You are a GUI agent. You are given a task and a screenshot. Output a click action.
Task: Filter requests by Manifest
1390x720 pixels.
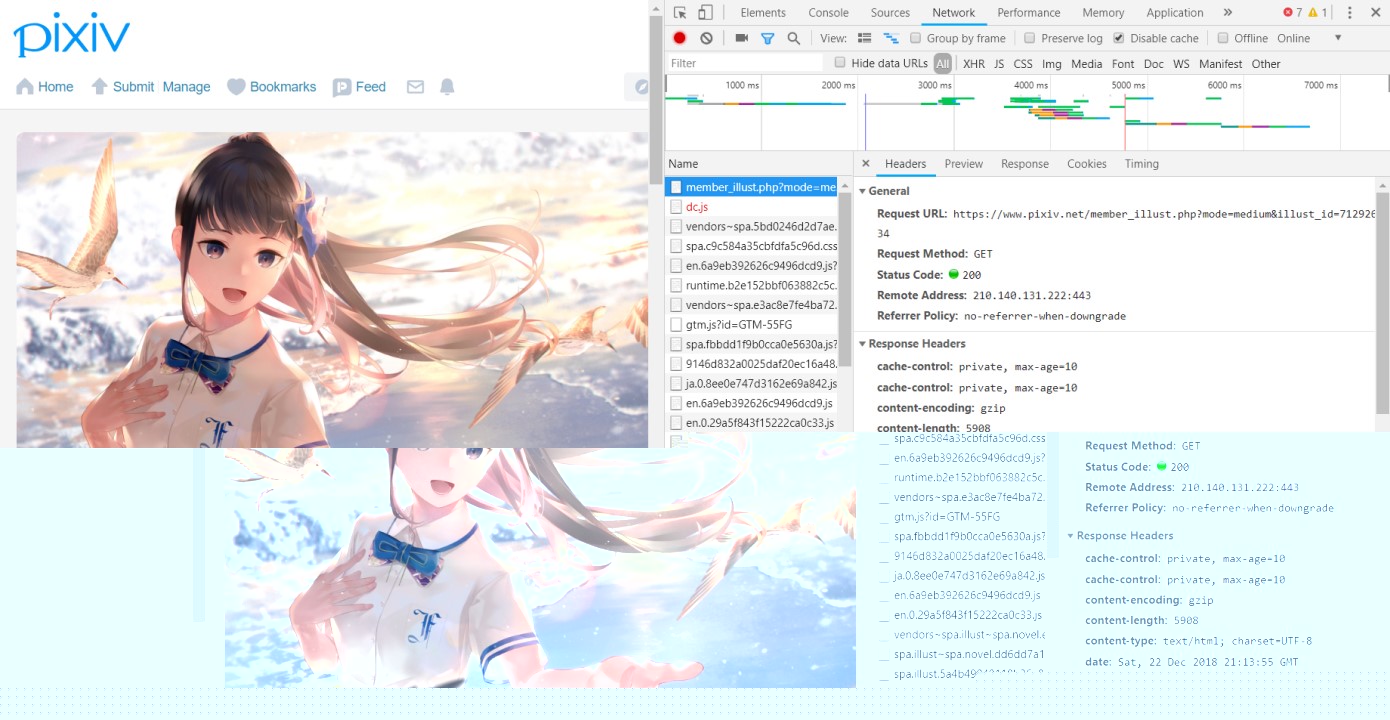[1221, 64]
